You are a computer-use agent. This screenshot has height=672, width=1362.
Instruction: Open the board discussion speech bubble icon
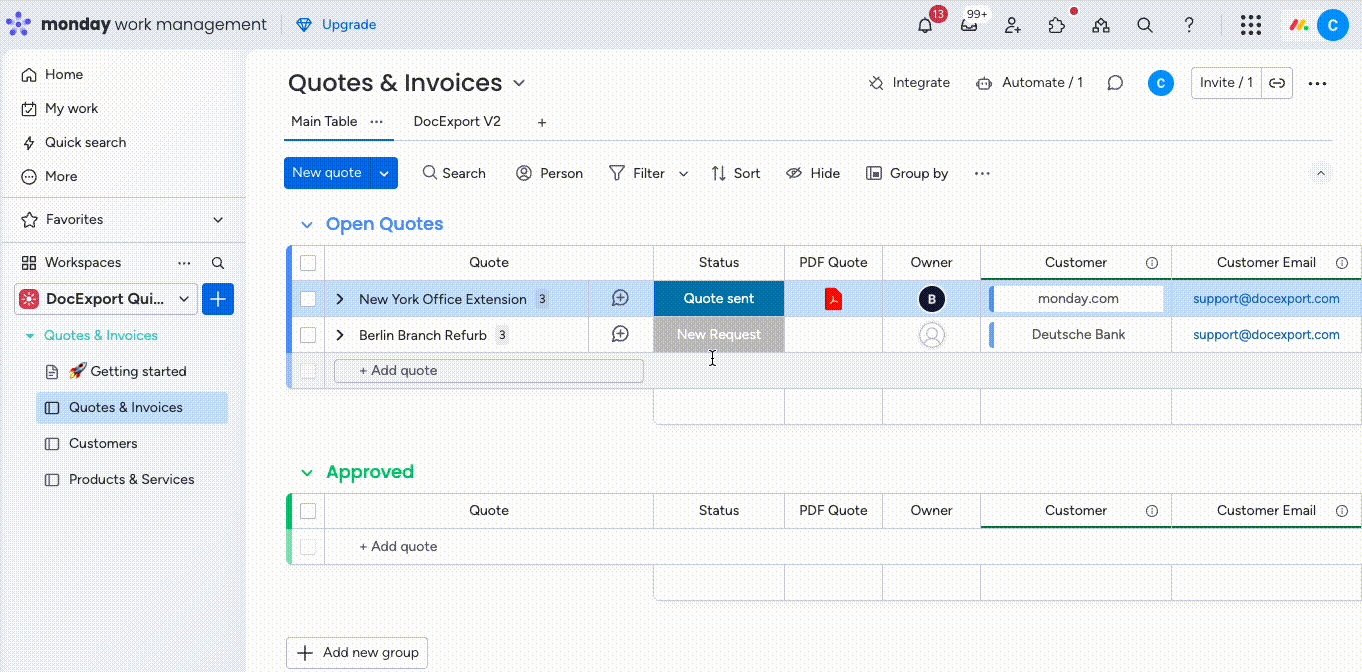click(1115, 83)
